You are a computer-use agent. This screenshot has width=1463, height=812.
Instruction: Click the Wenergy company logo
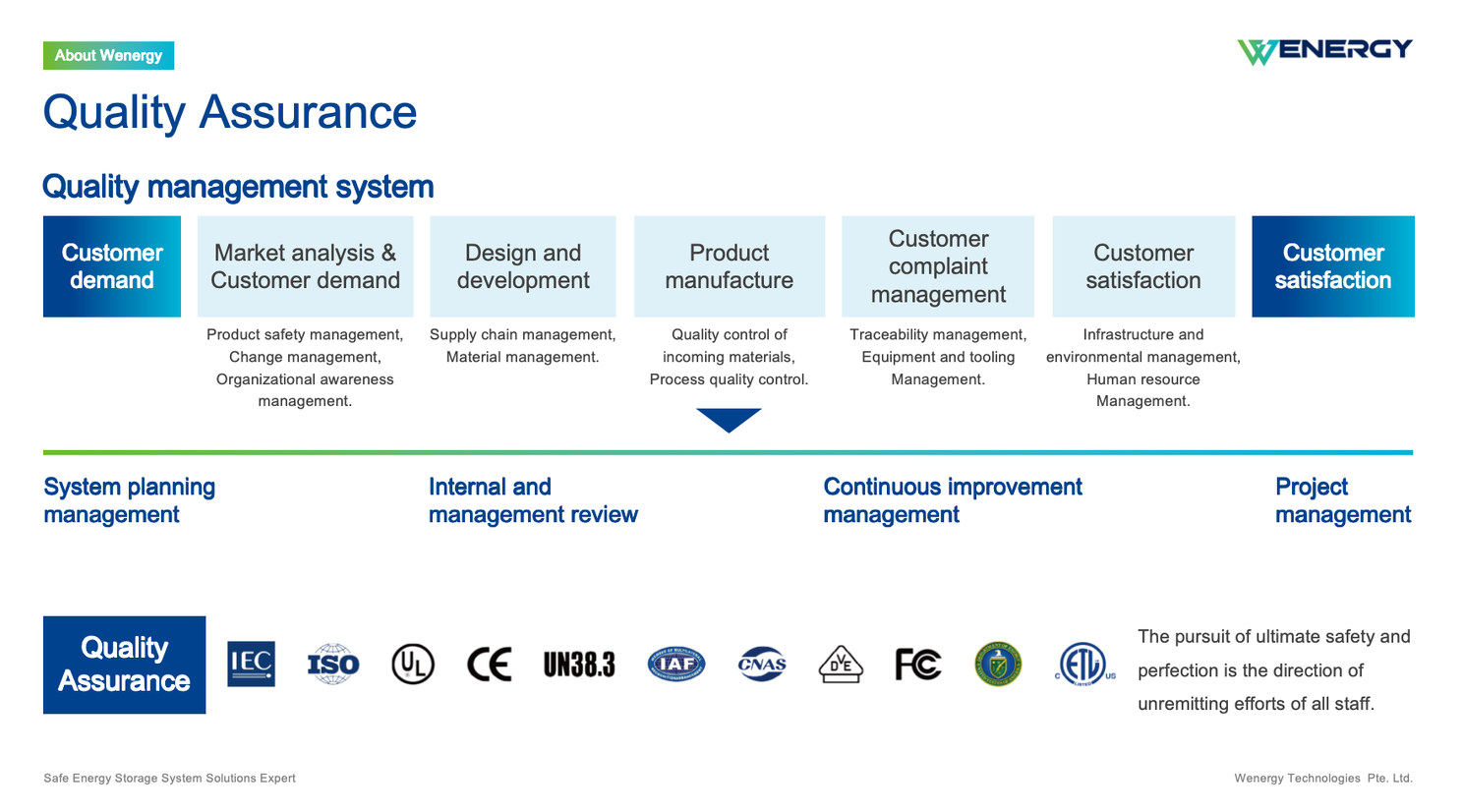coord(1324,51)
